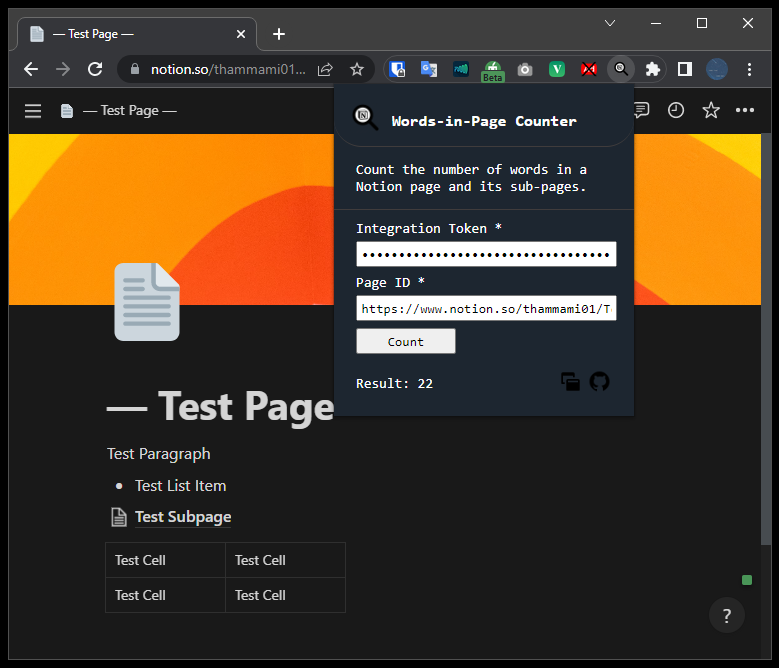
Task: Click the browser forward arrow
Action: 63,69
